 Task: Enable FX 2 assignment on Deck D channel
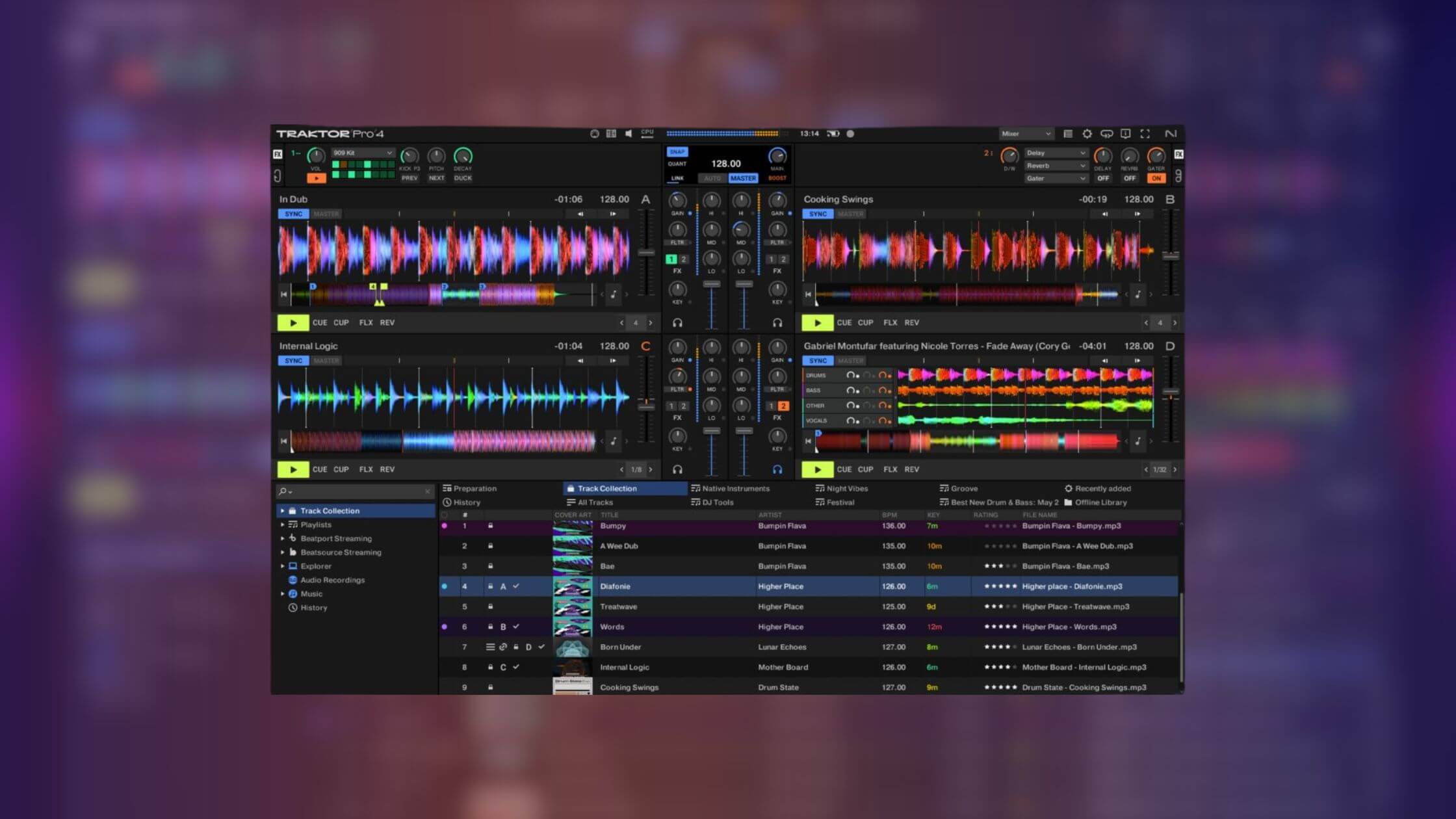click(x=783, y=406)
